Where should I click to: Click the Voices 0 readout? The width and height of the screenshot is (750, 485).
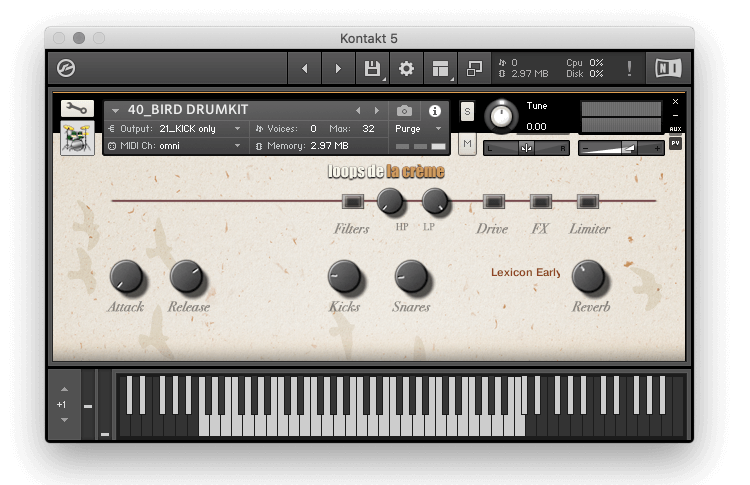(x=286, y=129)
